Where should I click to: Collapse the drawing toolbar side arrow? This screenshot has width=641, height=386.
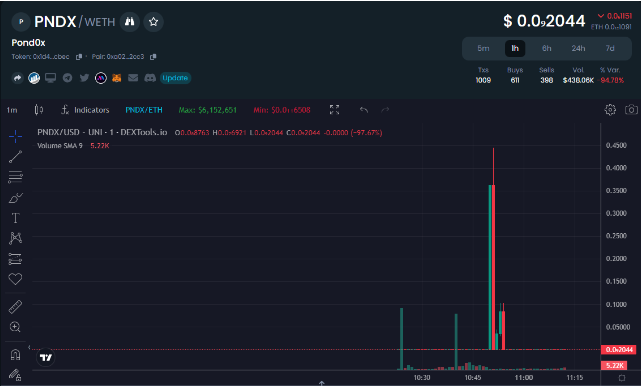29,347
